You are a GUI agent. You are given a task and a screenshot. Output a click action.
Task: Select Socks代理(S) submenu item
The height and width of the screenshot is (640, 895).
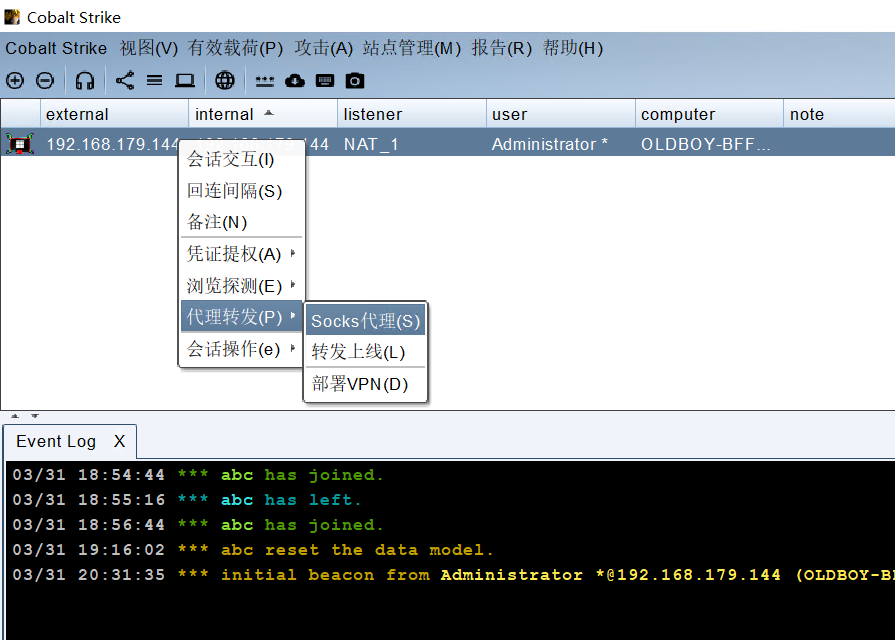coord(365,320)
